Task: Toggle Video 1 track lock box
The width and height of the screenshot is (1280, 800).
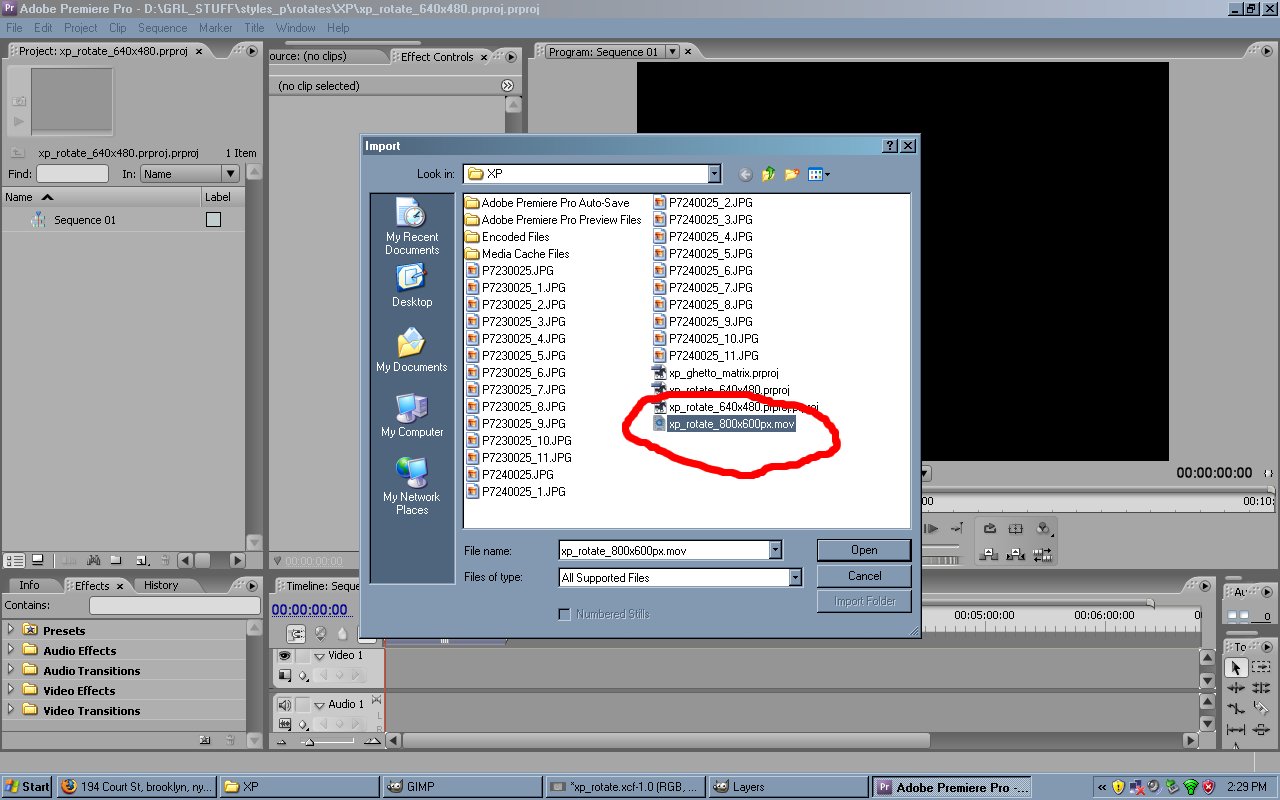Action: [x=303, y=656]
